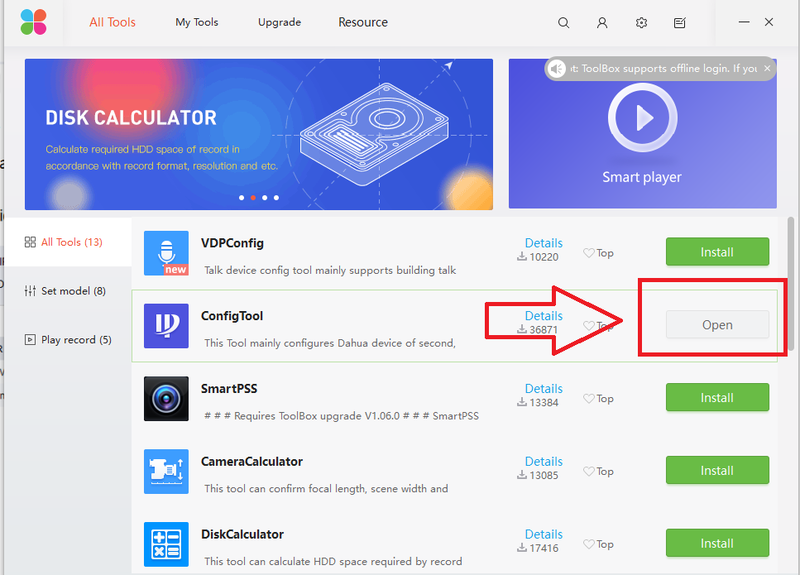Click the ToolBox four-petal logo
The width and height of the screenshot is (800, 575).
pyautogui.click(x=34, y=22)
